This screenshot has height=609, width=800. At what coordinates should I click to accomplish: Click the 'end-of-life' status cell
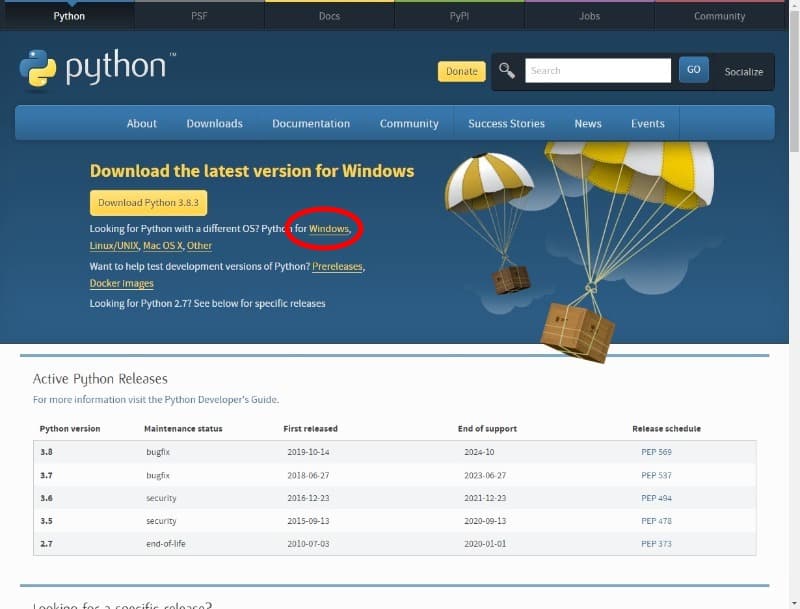[x=166, y=544]
